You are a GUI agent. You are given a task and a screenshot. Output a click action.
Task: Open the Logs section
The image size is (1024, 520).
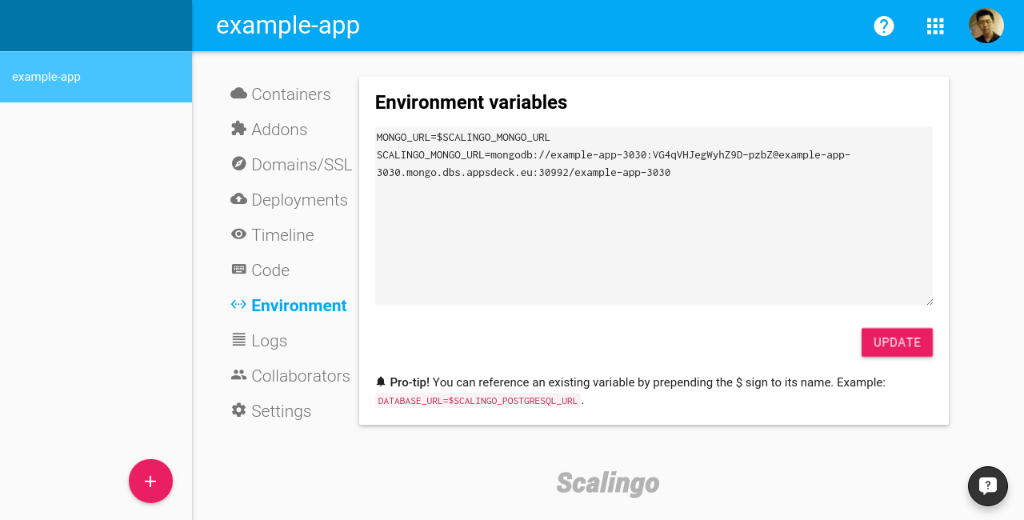pos(269,340)
